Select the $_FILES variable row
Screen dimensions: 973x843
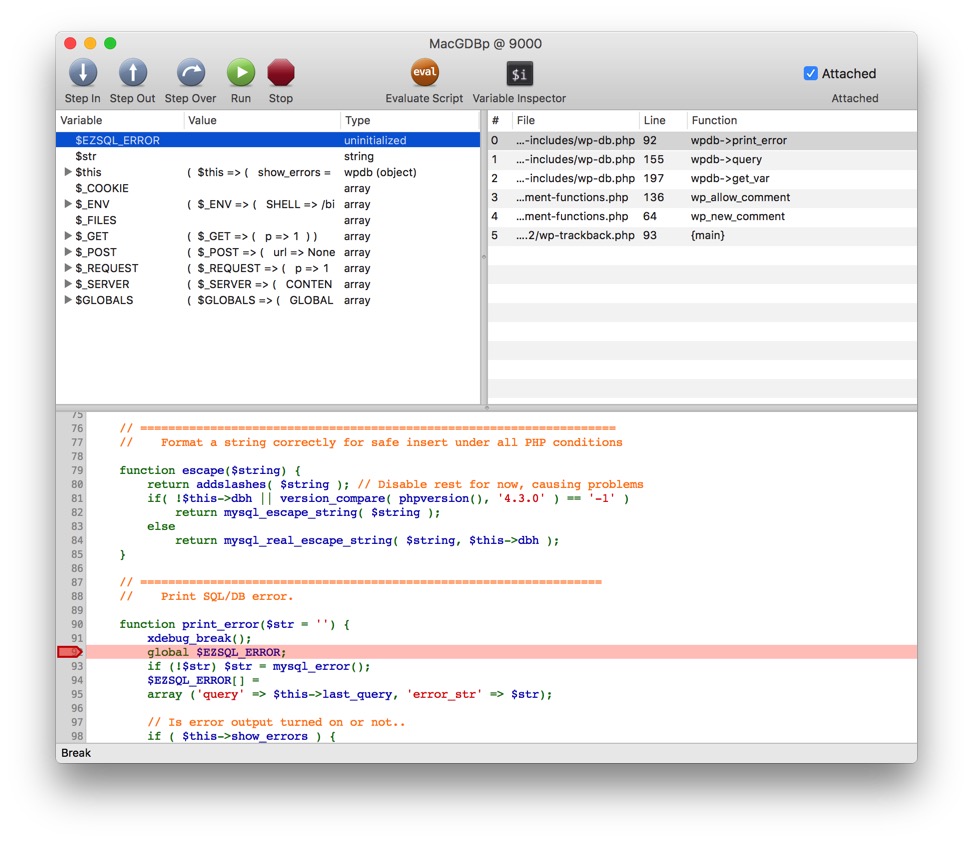267,220
